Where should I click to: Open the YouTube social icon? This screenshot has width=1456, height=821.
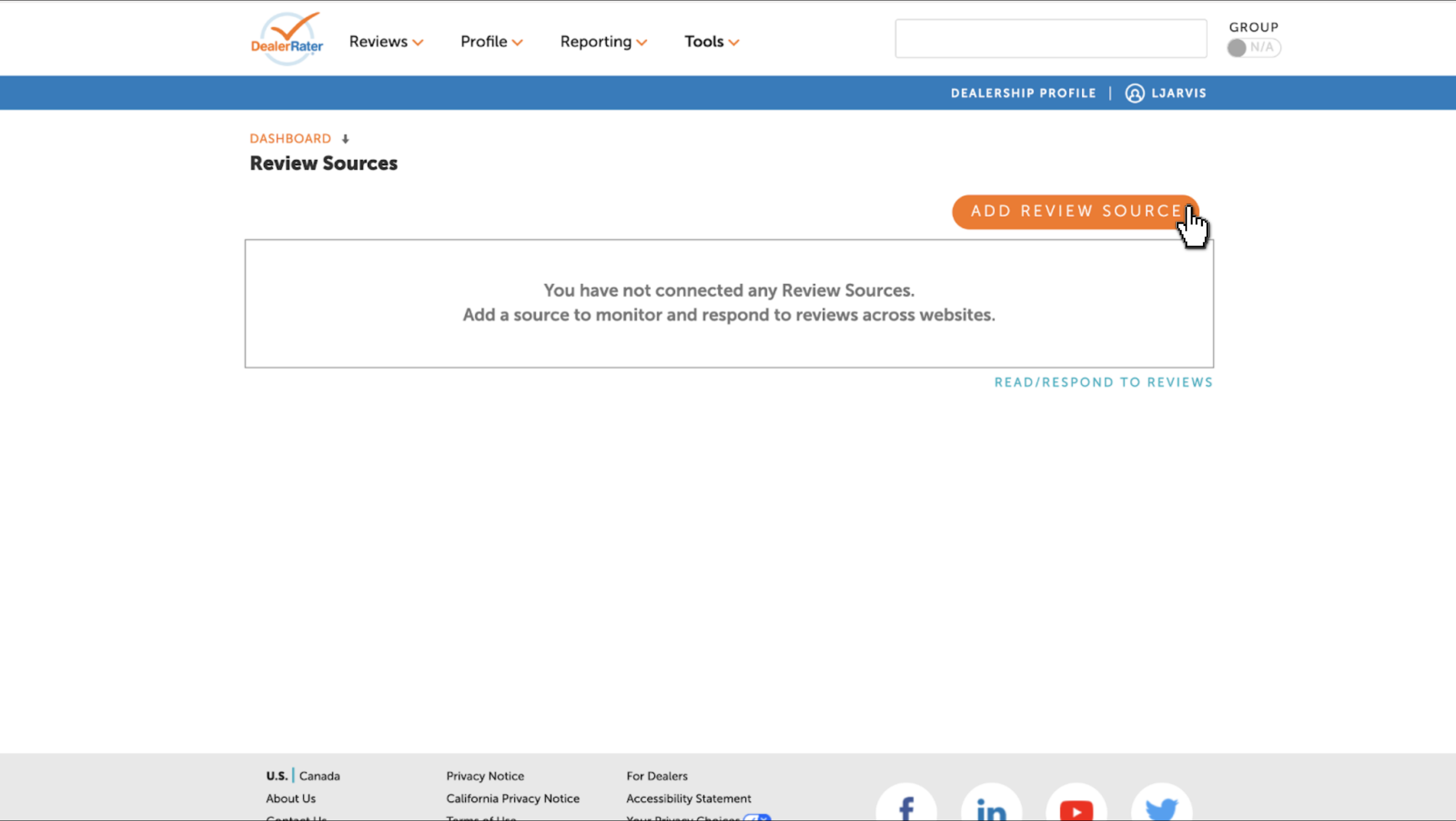point(1076,803)
